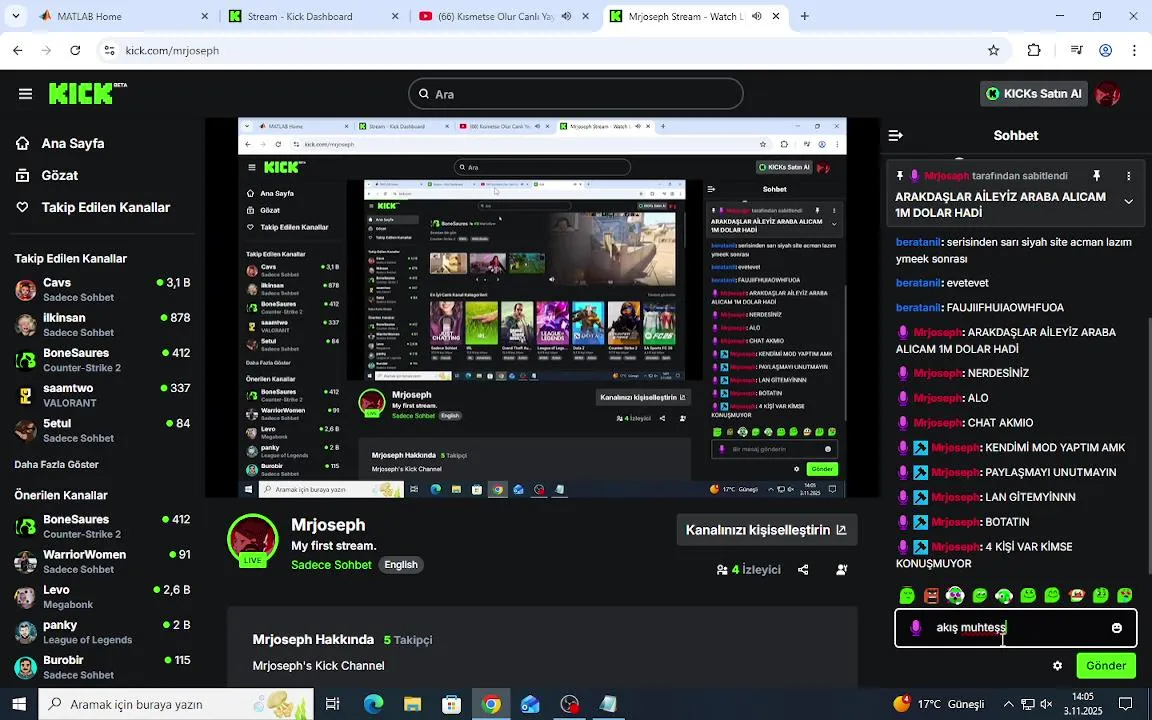The height and width of the screenshot is (720, 1152).
Task: Open 5etul channel
Action: point(103,431)
